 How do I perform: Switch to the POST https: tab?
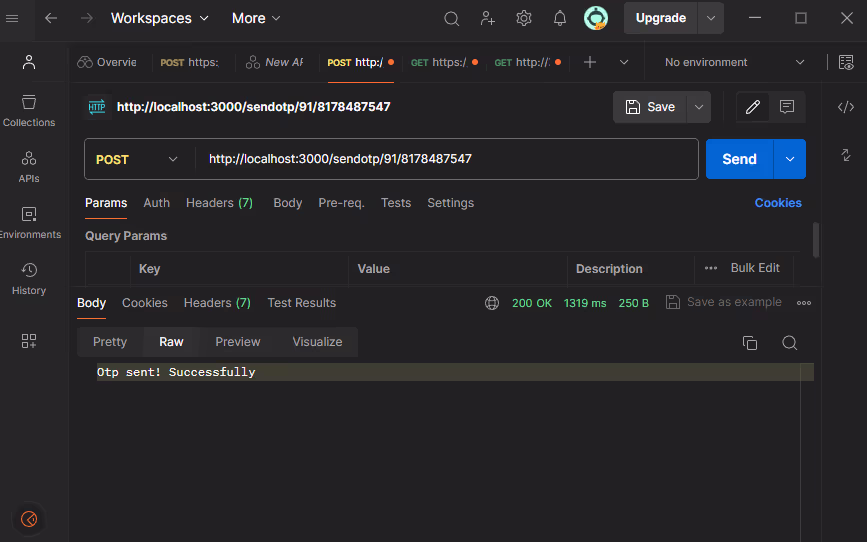pyautogui.click(x=190, y=62)
